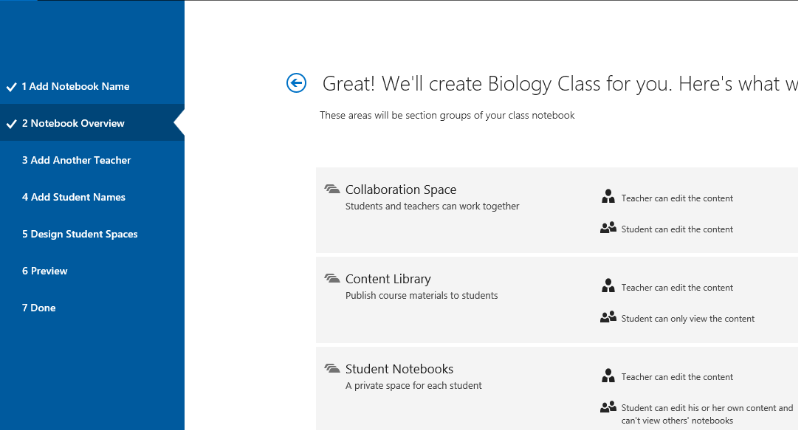Go to step 6 Preview
Viewport: 798px width, 430px height.
tap(44, 271)
